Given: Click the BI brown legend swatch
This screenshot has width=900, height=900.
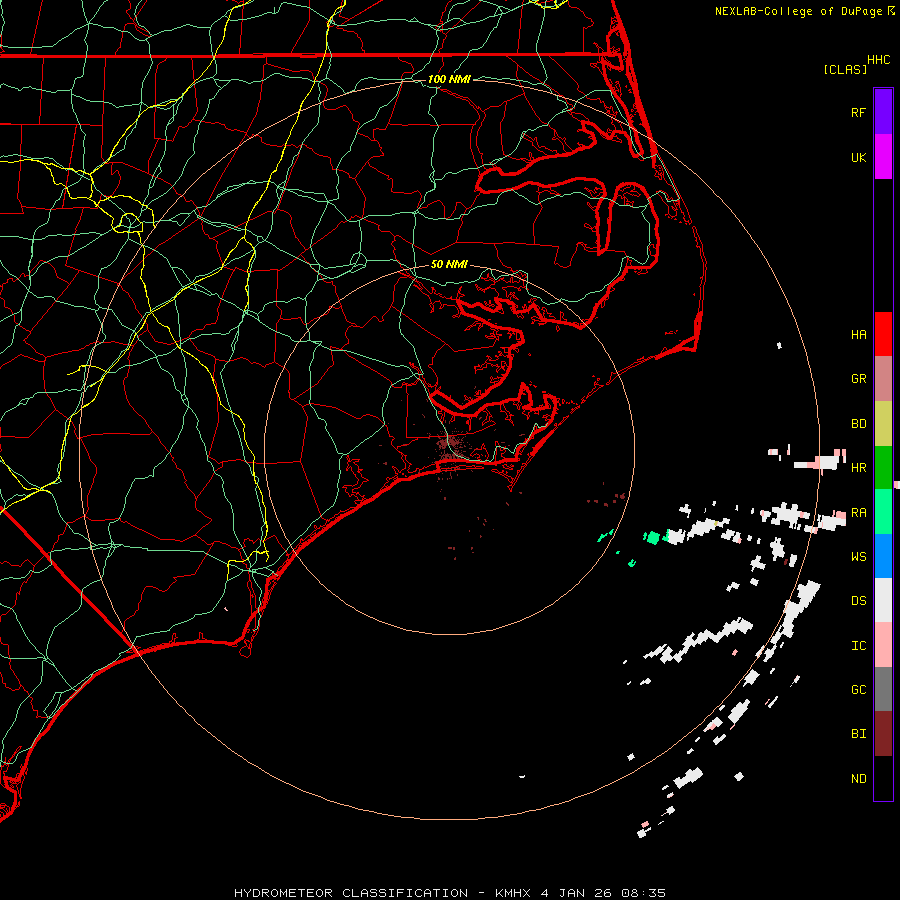Looking at the screenshot, I should coord(883,734).
